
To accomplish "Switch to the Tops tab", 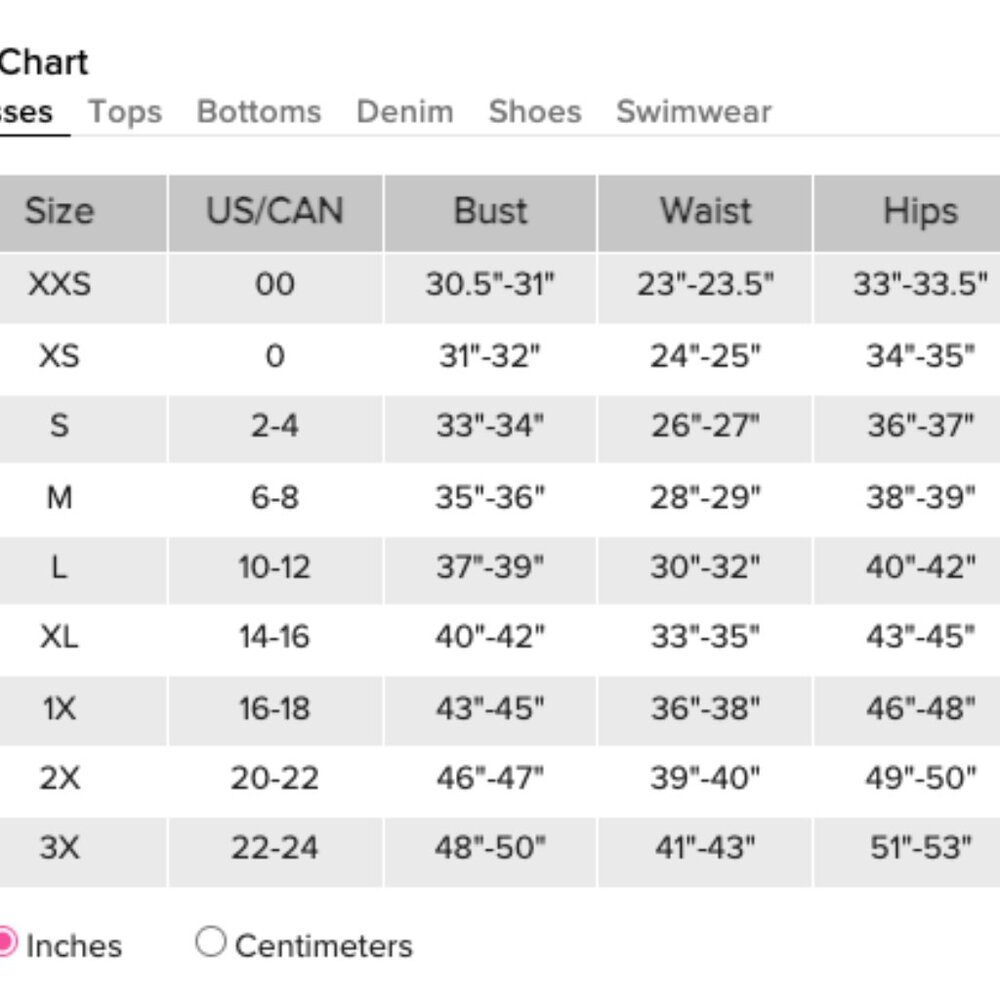I will point(125,111).
